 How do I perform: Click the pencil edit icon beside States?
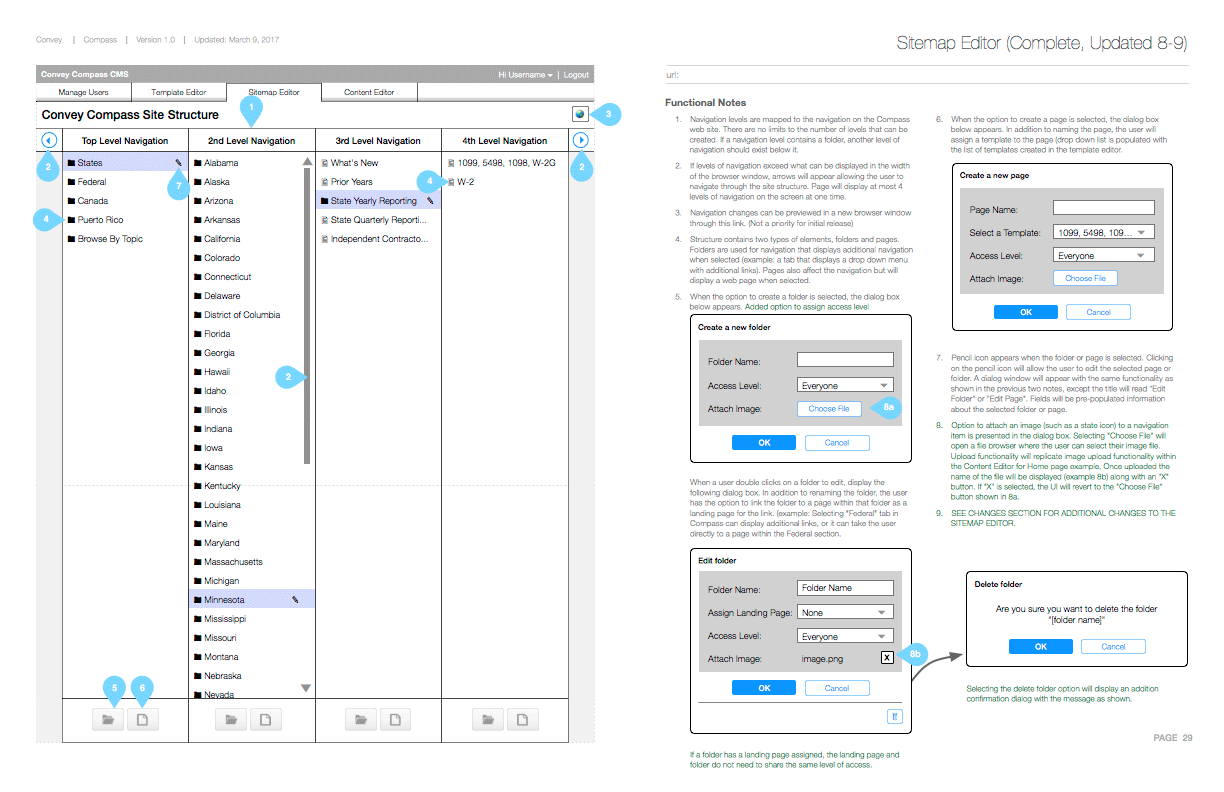pyautogui.click(x=178, y=163)
